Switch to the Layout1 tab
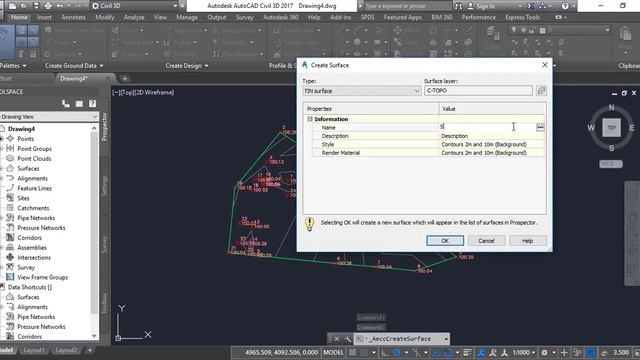640x360 pixels. [33, 350]
